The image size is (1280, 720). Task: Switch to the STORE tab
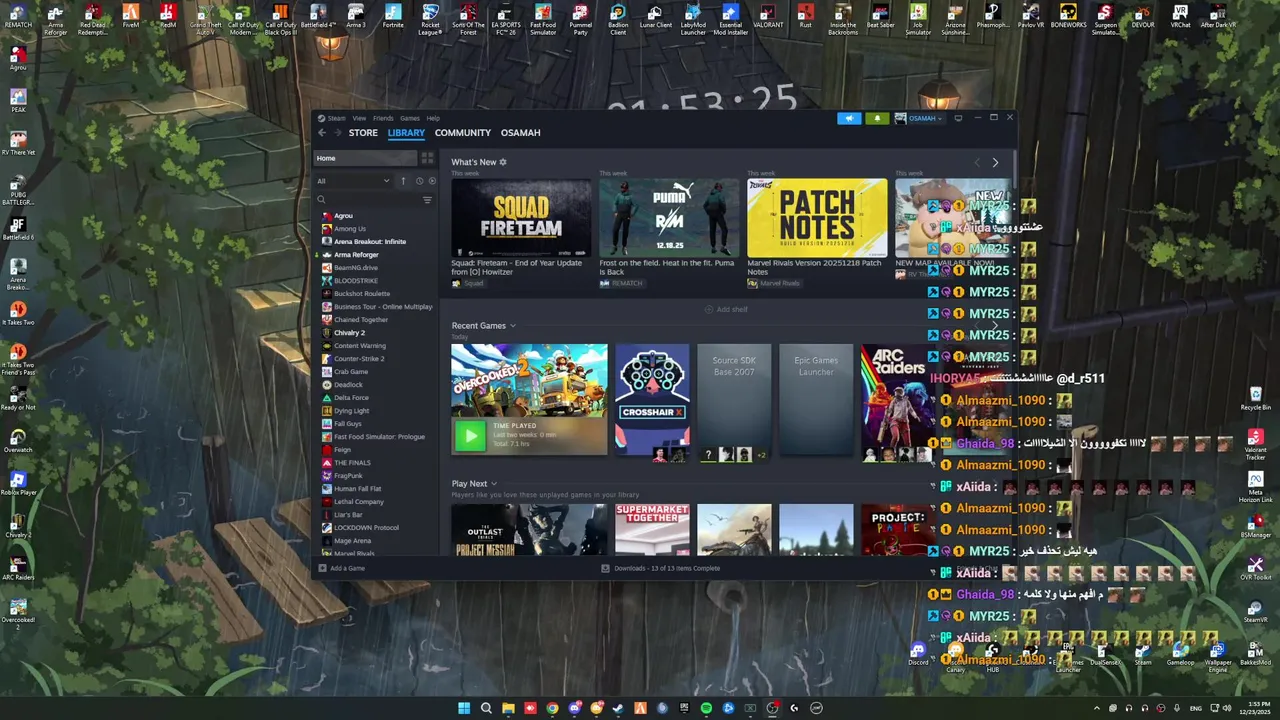pyautogui.click(x=363, y=133)
